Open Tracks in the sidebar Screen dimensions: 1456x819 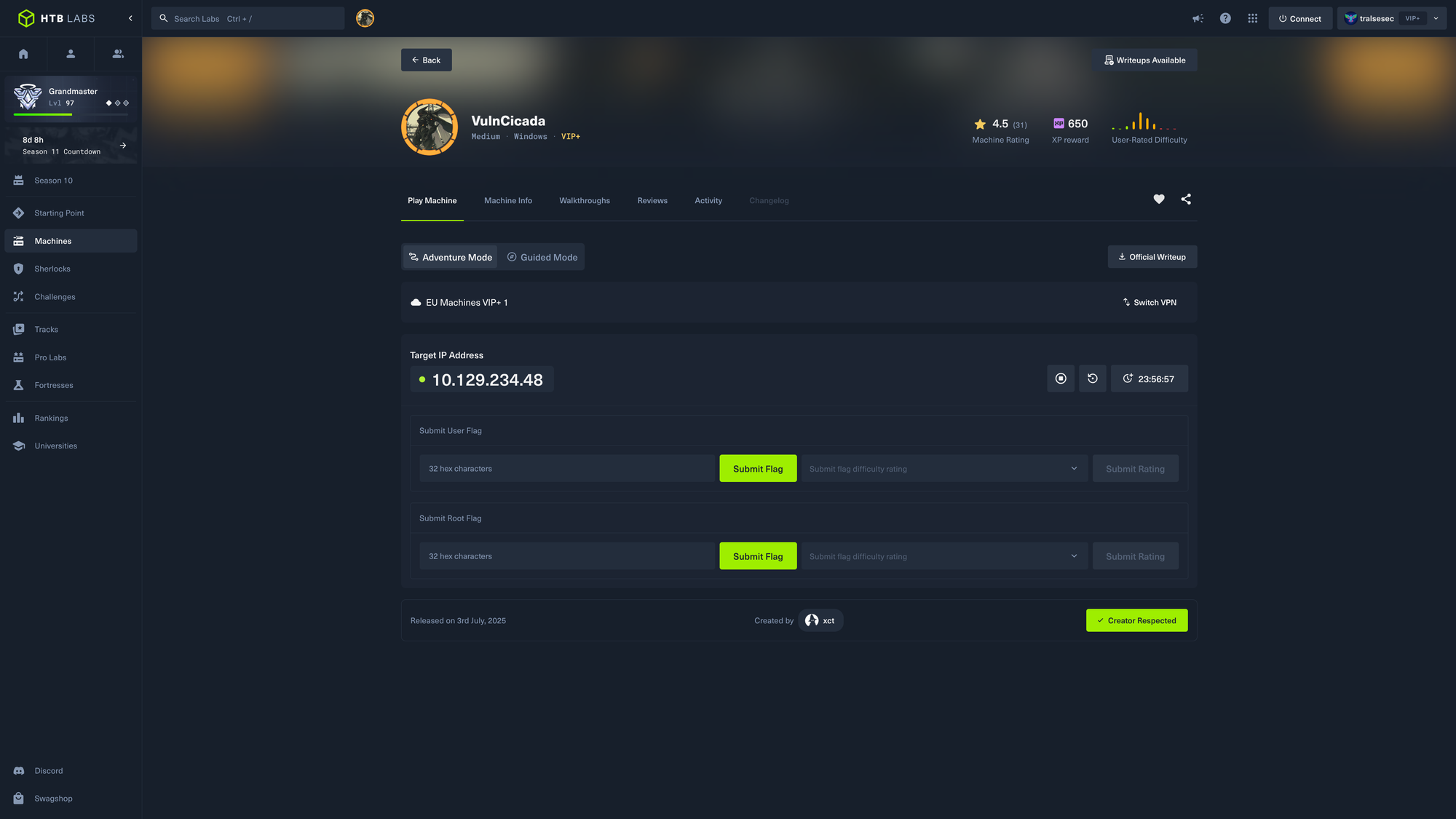71,330
